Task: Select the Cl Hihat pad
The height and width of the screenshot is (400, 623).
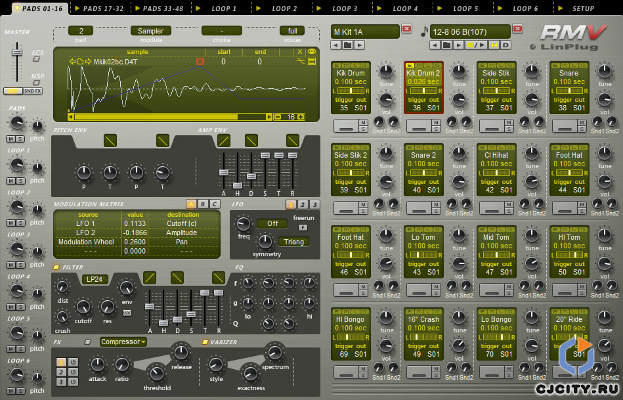Action: 496,170
